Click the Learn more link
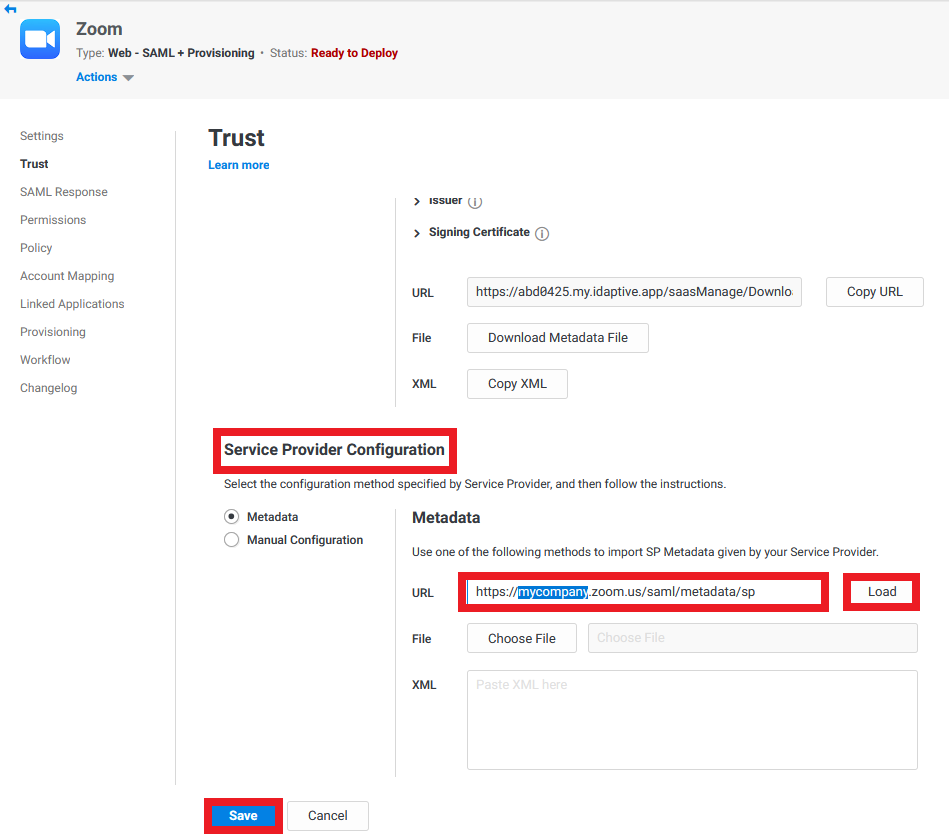949x838 pixels. click(238, 165)
